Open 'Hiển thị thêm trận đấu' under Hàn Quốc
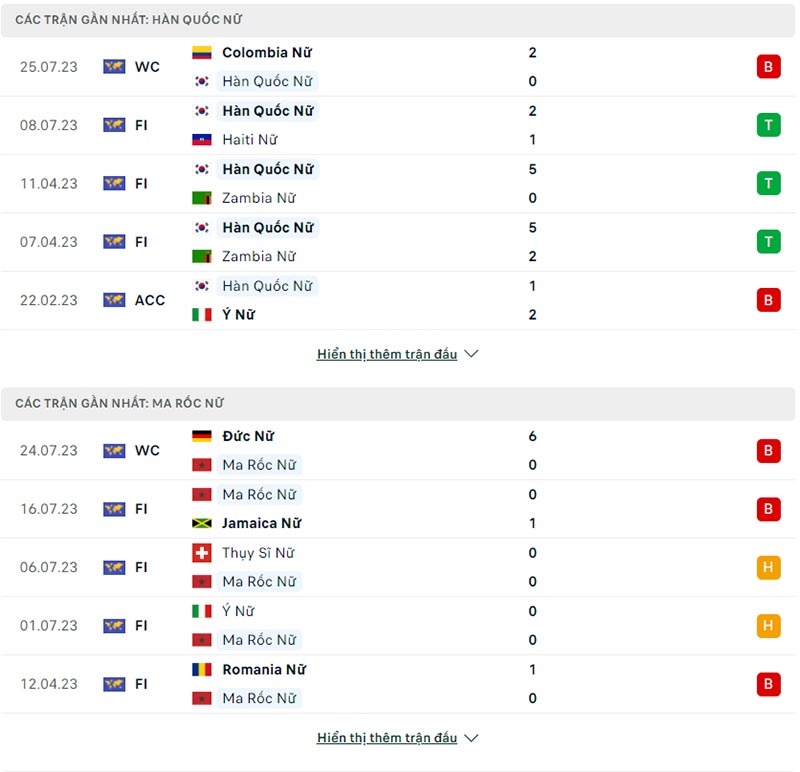This screenshot has width=800, height=772. tap(387, 354)
